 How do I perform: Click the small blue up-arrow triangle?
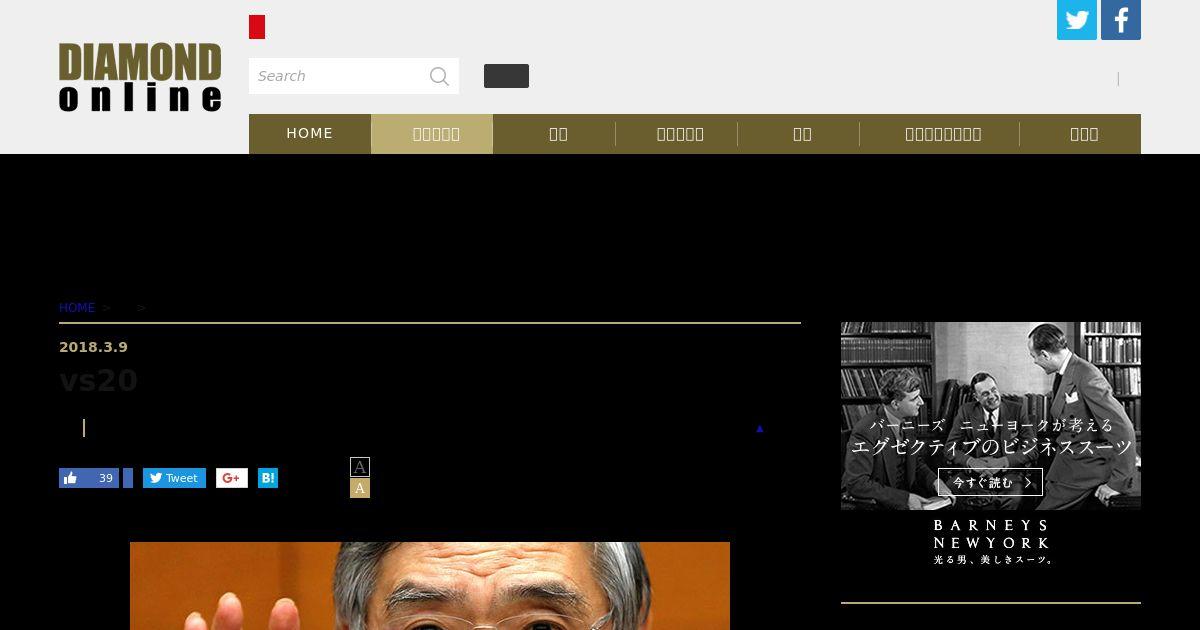(x=760, y=429)
